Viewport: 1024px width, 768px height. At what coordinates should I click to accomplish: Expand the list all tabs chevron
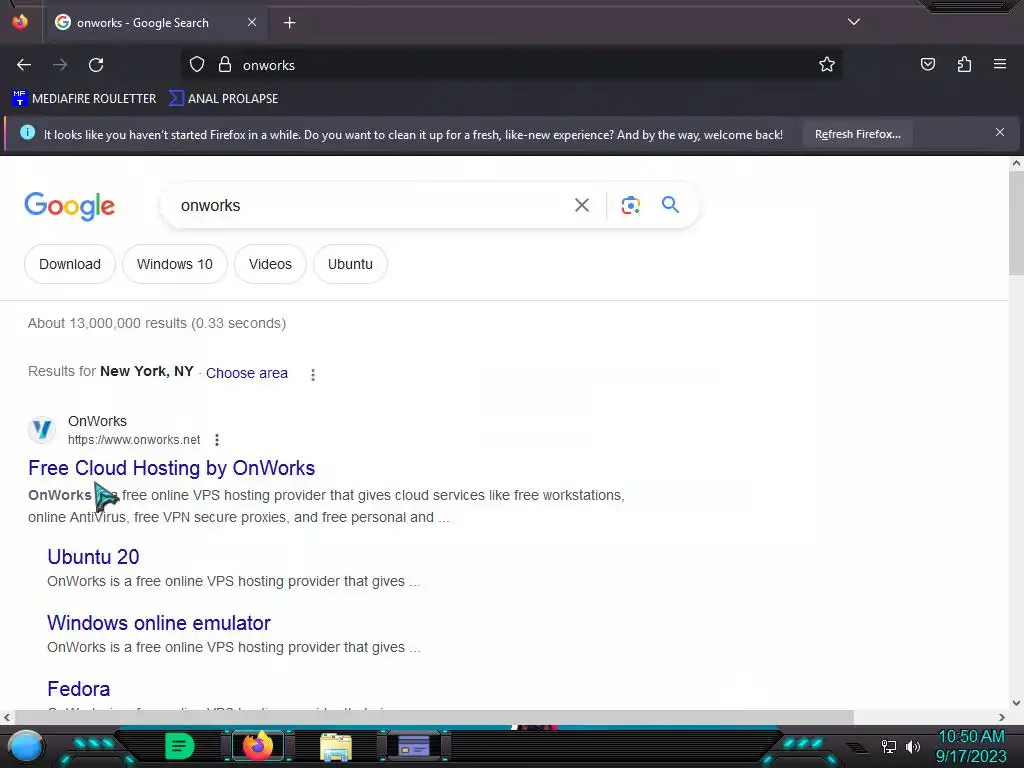coord(854,22)
